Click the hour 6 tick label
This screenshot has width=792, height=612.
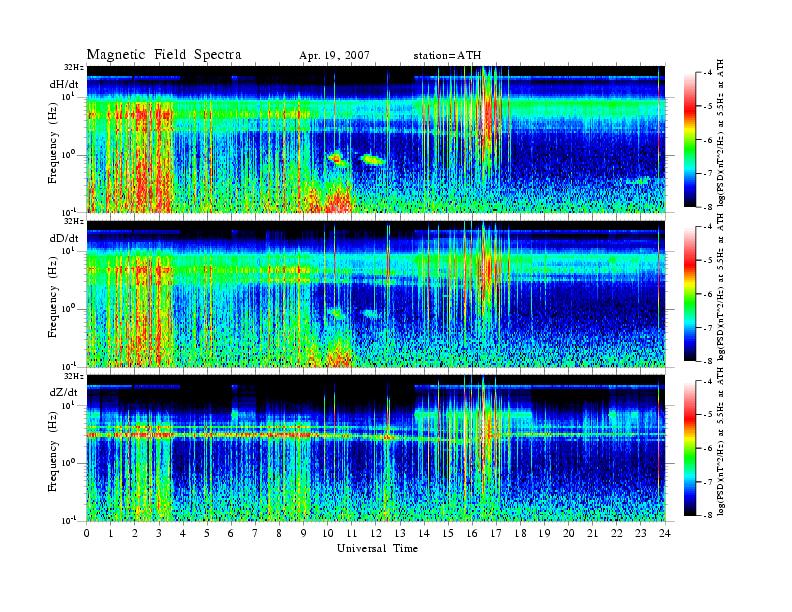point(231,533)
